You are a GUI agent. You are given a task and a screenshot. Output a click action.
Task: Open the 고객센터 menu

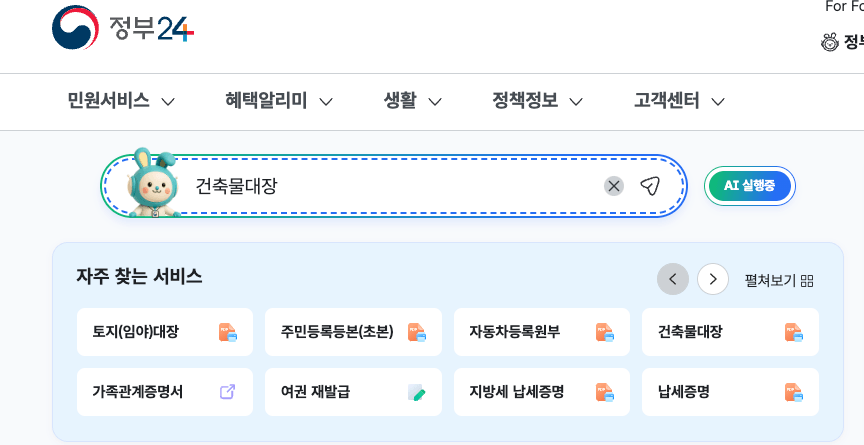[x=679, y=101]
